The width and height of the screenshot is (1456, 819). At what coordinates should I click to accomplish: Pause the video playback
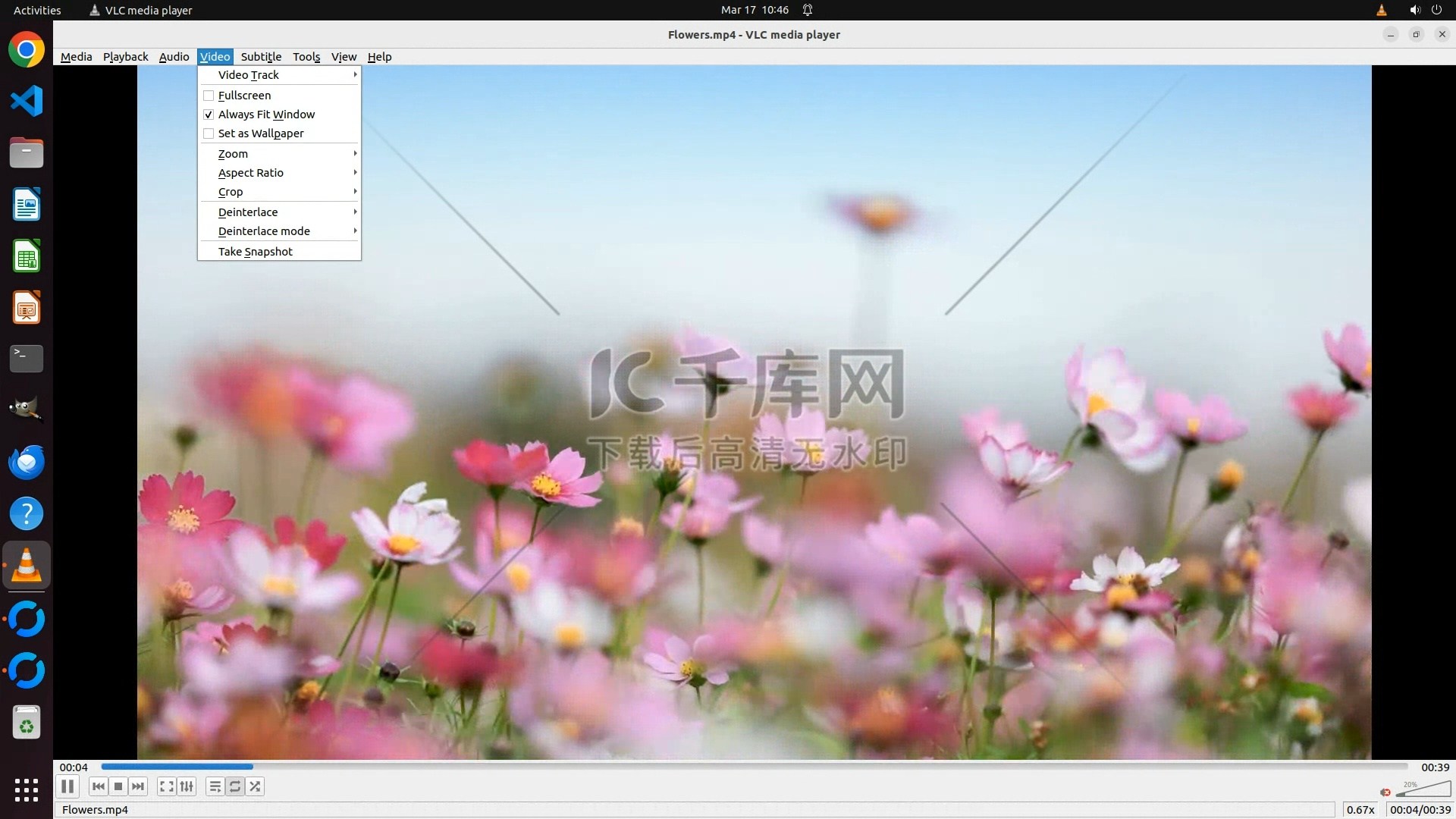tap(67, 786)
